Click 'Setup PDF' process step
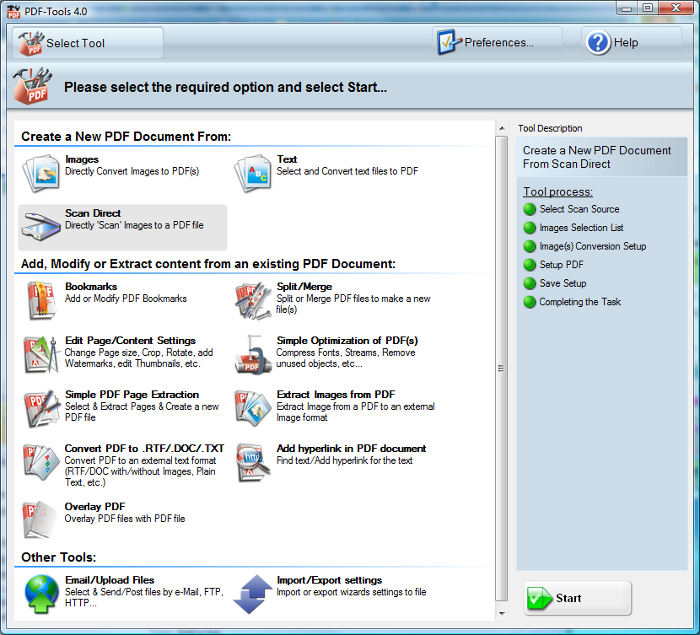The height and width of the screenshot is (635, 700). (x=562, y=265)
